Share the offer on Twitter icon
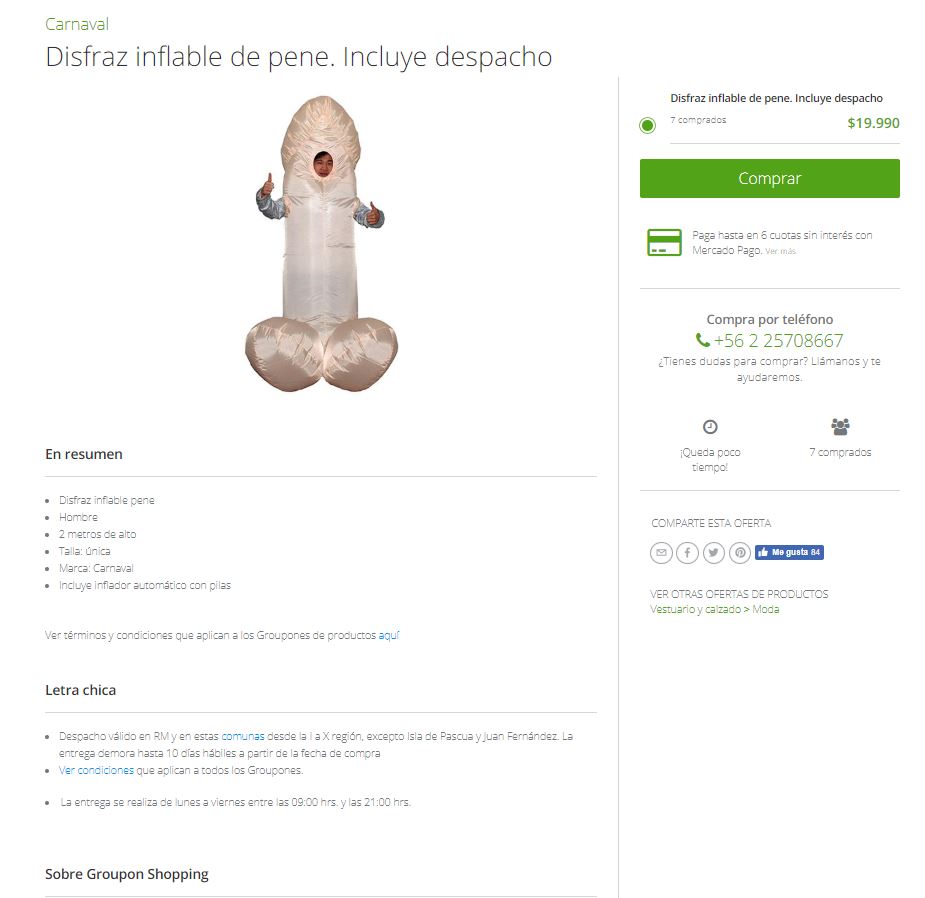 pyautogui.click(x=714, y=553)
